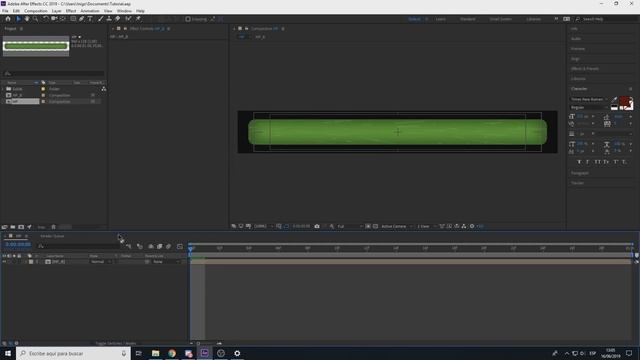Click the Frame Blending enable icon in the timeline

160,247
